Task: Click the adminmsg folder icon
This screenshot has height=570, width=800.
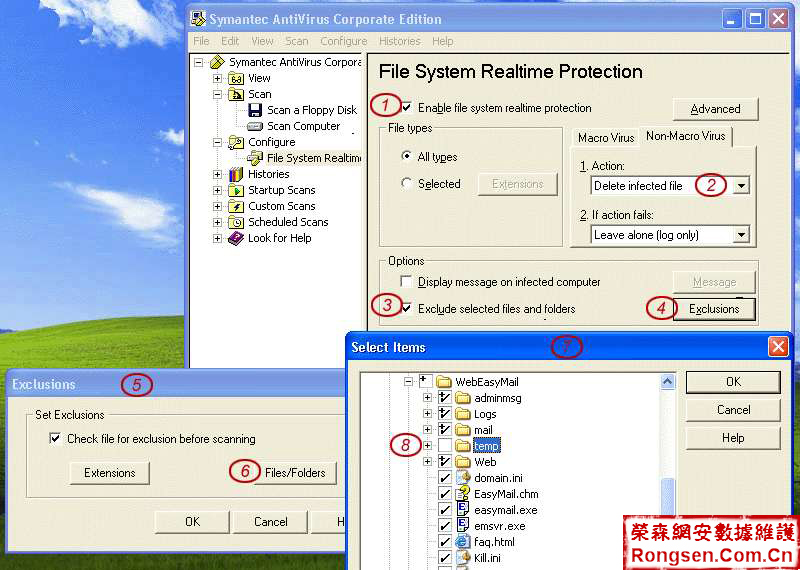Action: point(462,398)
